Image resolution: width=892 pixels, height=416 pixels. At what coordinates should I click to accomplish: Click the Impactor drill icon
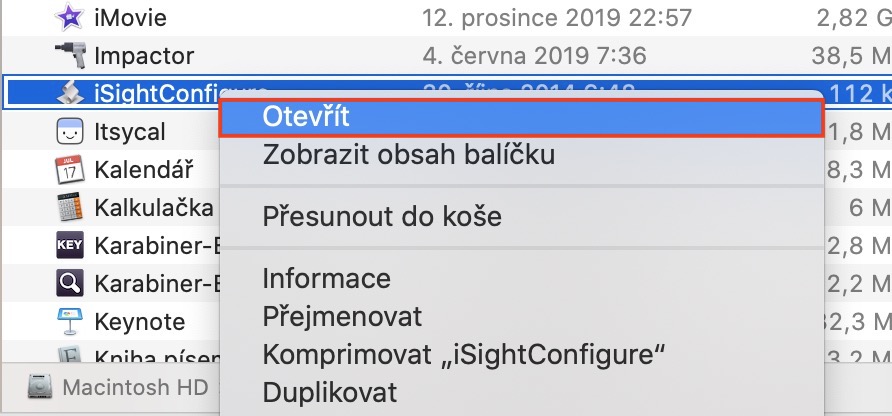[x=69, y=55]
